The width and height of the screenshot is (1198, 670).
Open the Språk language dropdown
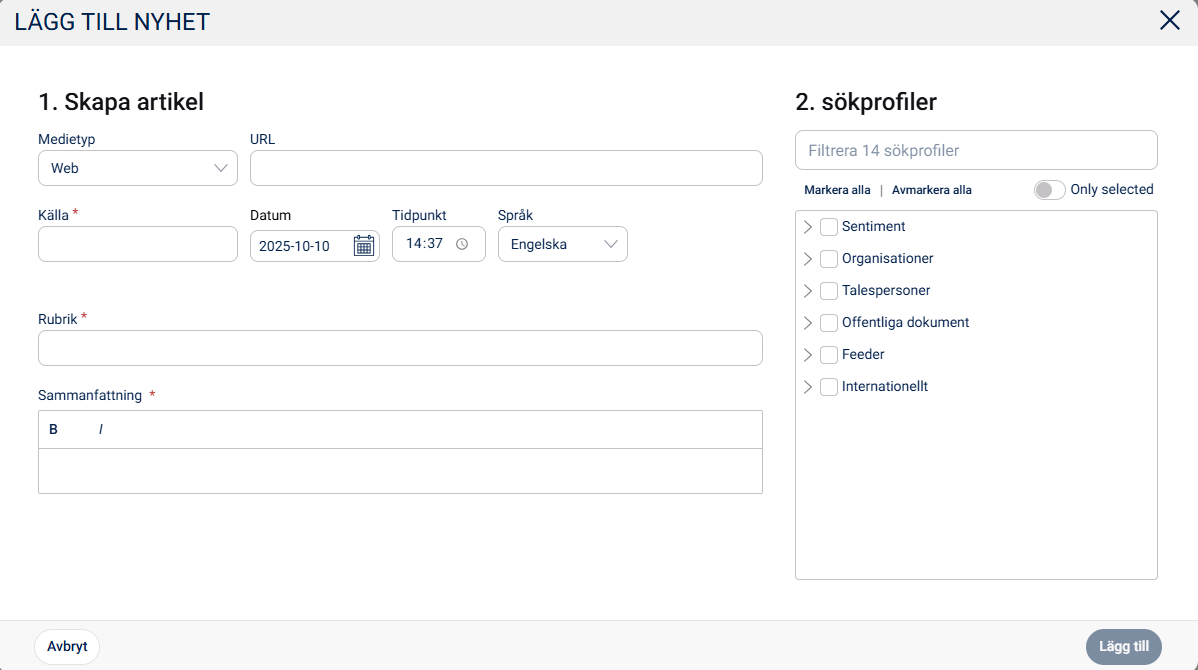pos(562,244)
